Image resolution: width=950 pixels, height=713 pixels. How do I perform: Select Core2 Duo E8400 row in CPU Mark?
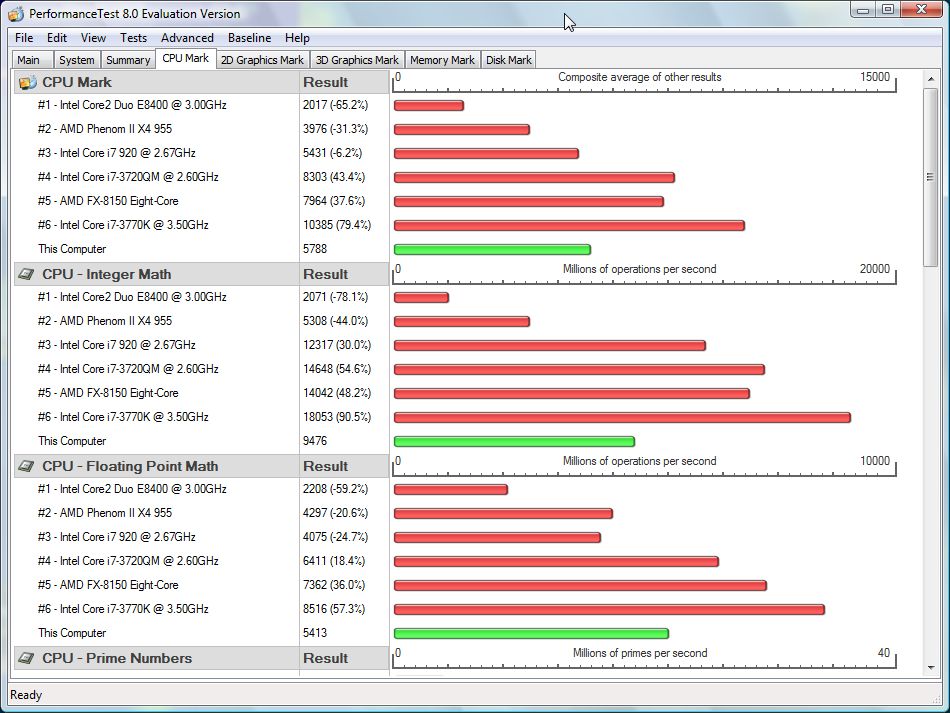tap(132, 105)
